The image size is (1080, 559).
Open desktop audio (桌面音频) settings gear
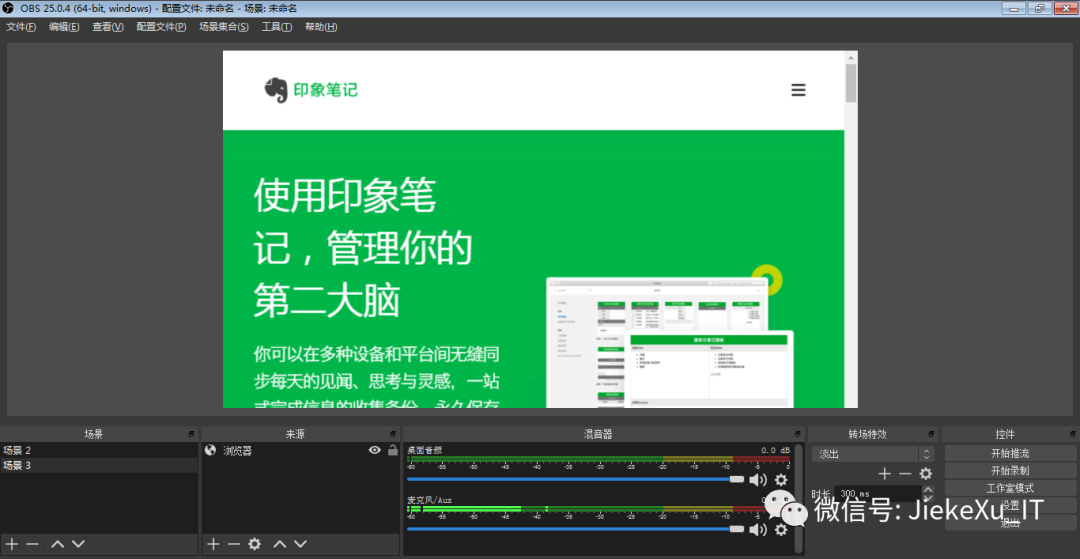click(x=781, y=480)
